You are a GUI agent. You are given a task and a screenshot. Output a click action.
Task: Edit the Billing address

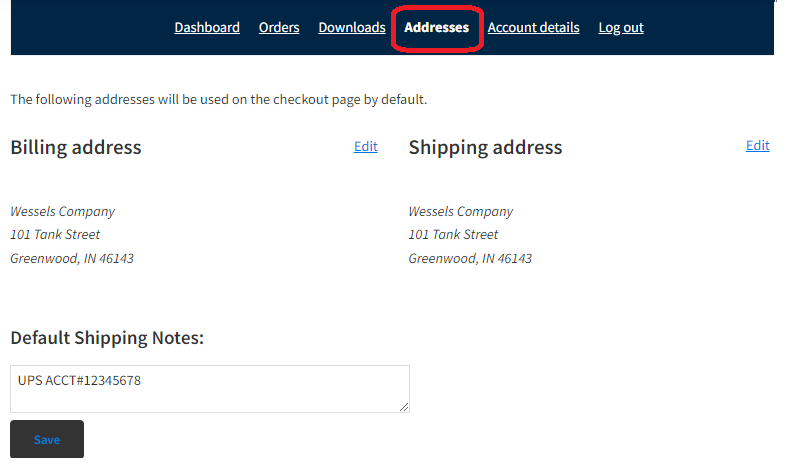click(x=366, y=146)
